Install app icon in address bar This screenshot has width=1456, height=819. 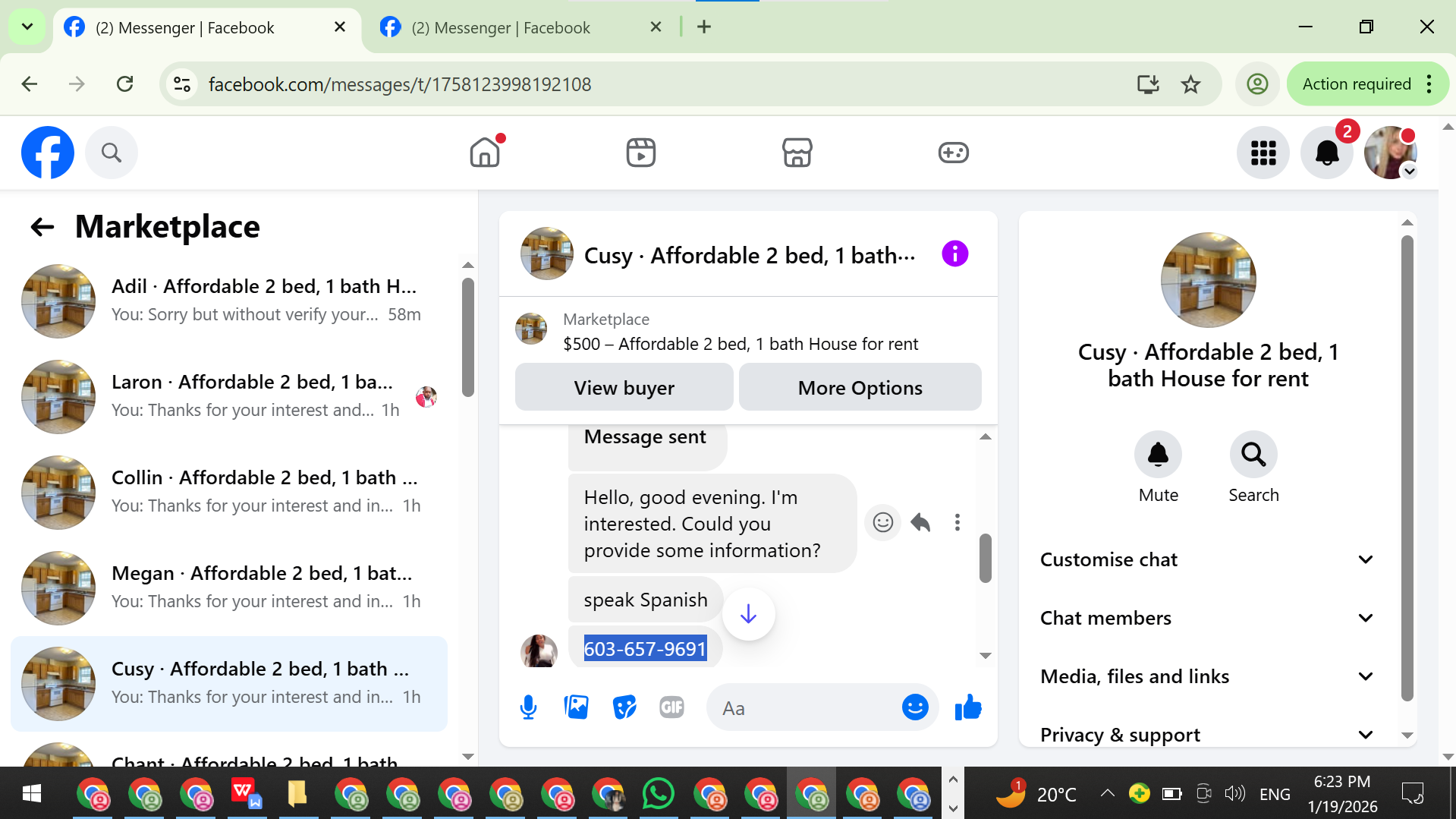1148,84
